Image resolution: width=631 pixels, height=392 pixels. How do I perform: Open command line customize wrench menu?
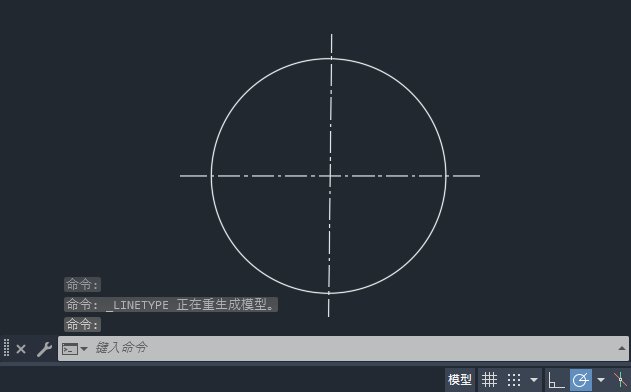[x=44, y=349]
